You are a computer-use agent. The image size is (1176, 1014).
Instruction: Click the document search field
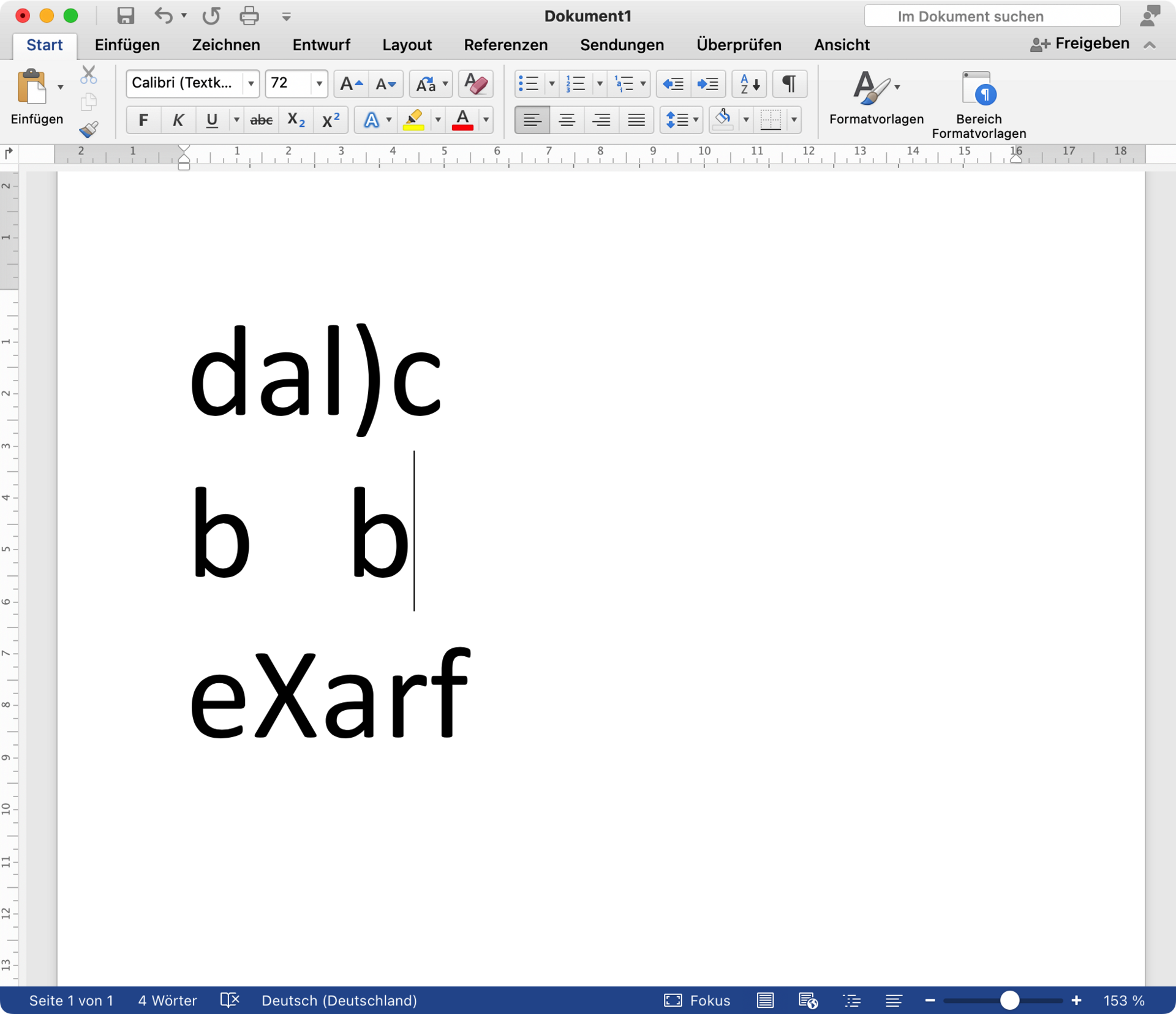992,16
